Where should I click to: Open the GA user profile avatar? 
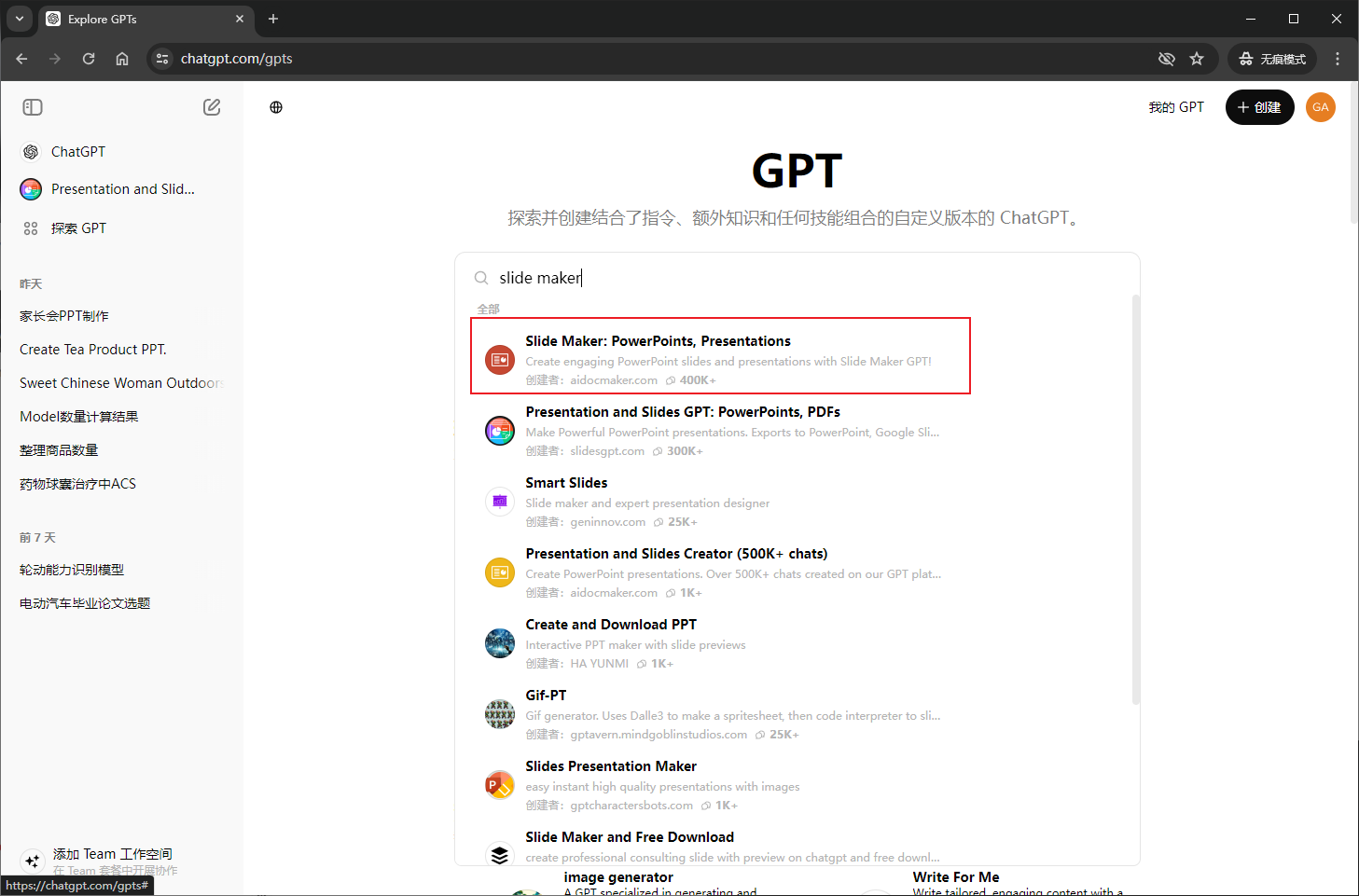coord(1320,107)
